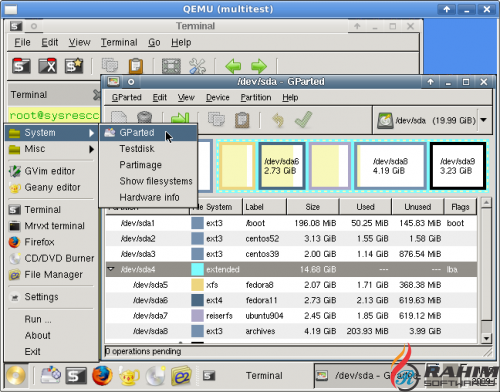Open the Terminal menu in Terminal window
500x392 pixels.
119,42
